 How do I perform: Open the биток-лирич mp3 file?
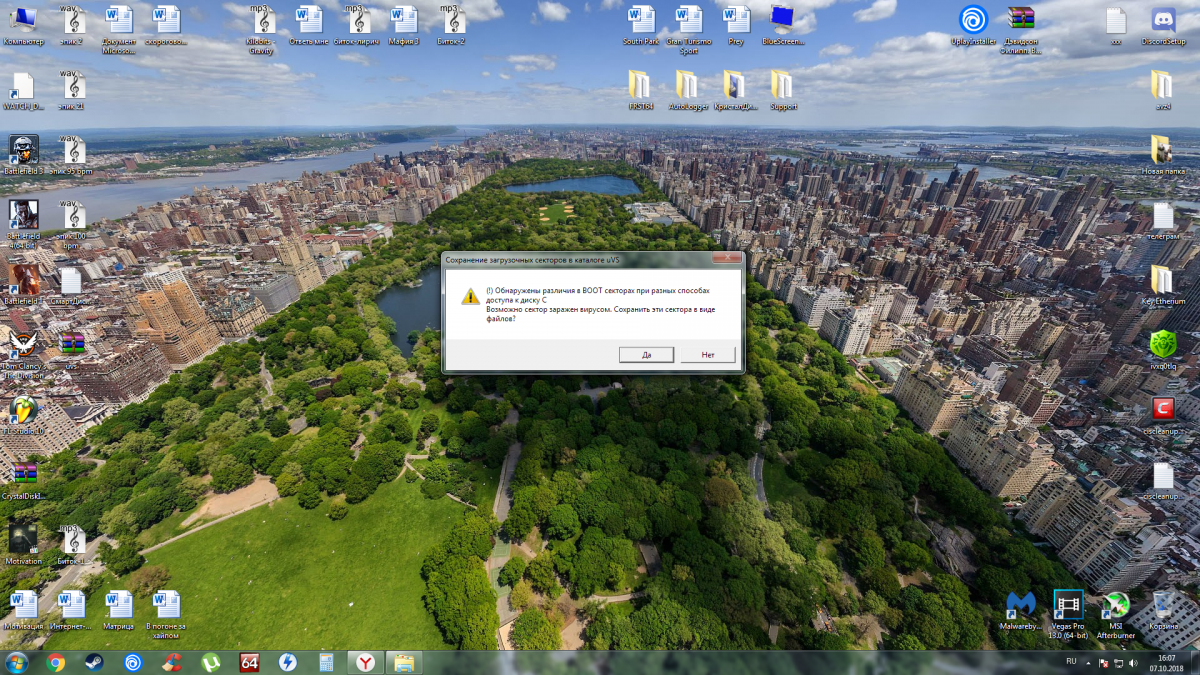357,26
